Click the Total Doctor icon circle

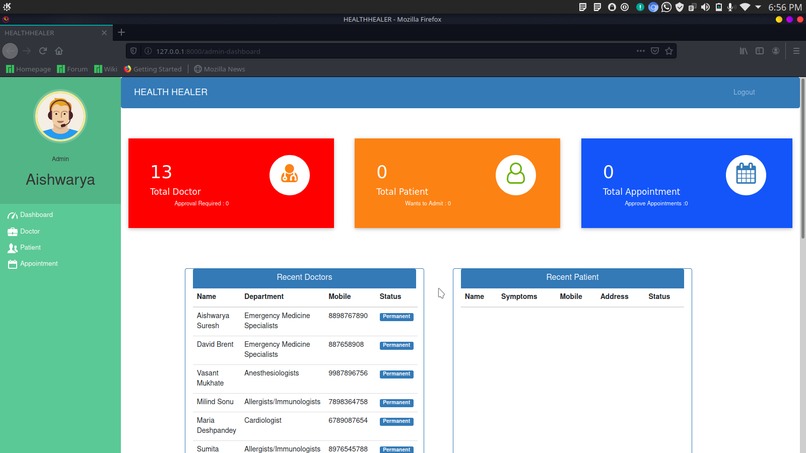(x=289, y=175)
